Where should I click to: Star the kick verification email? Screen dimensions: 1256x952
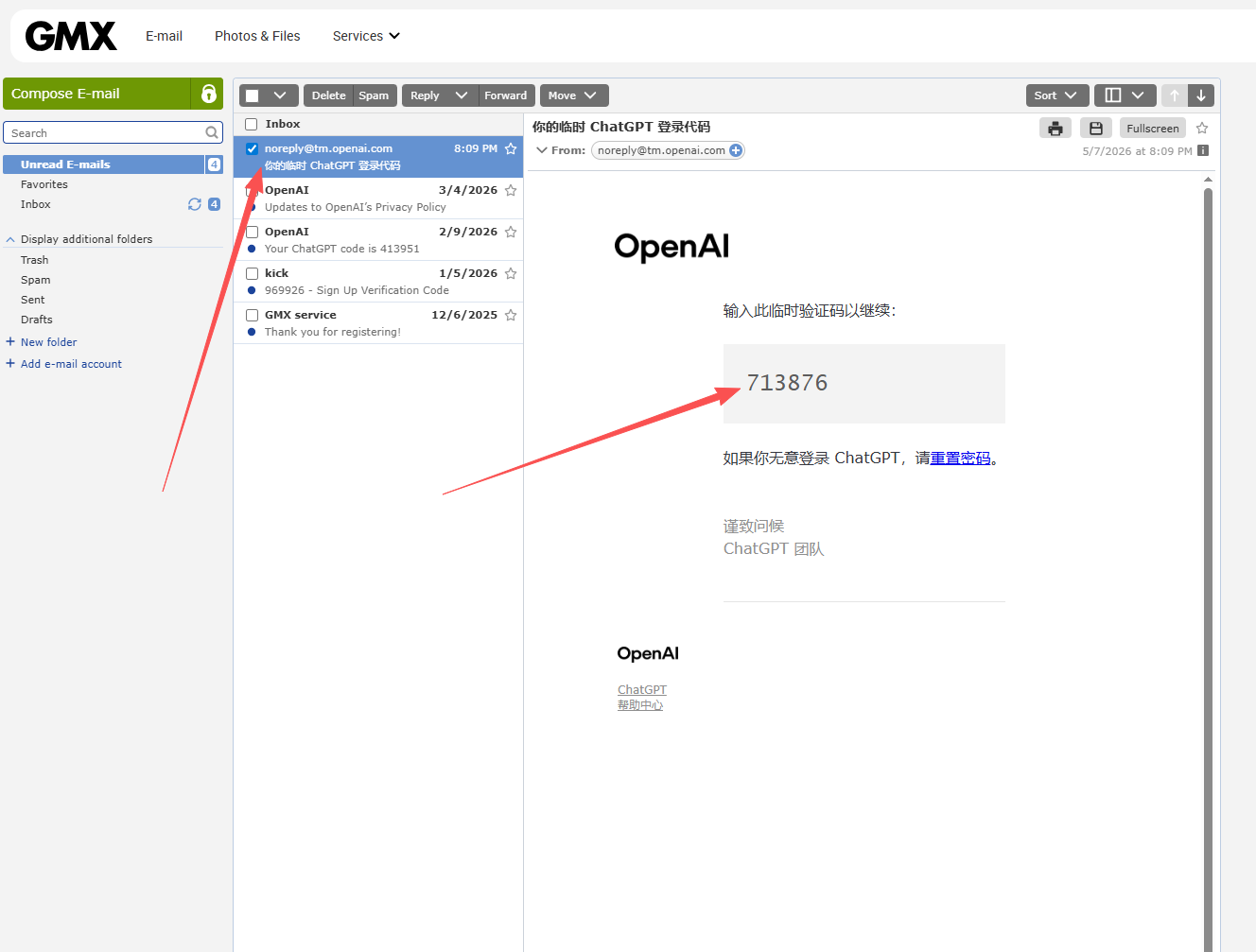point(511,273)
